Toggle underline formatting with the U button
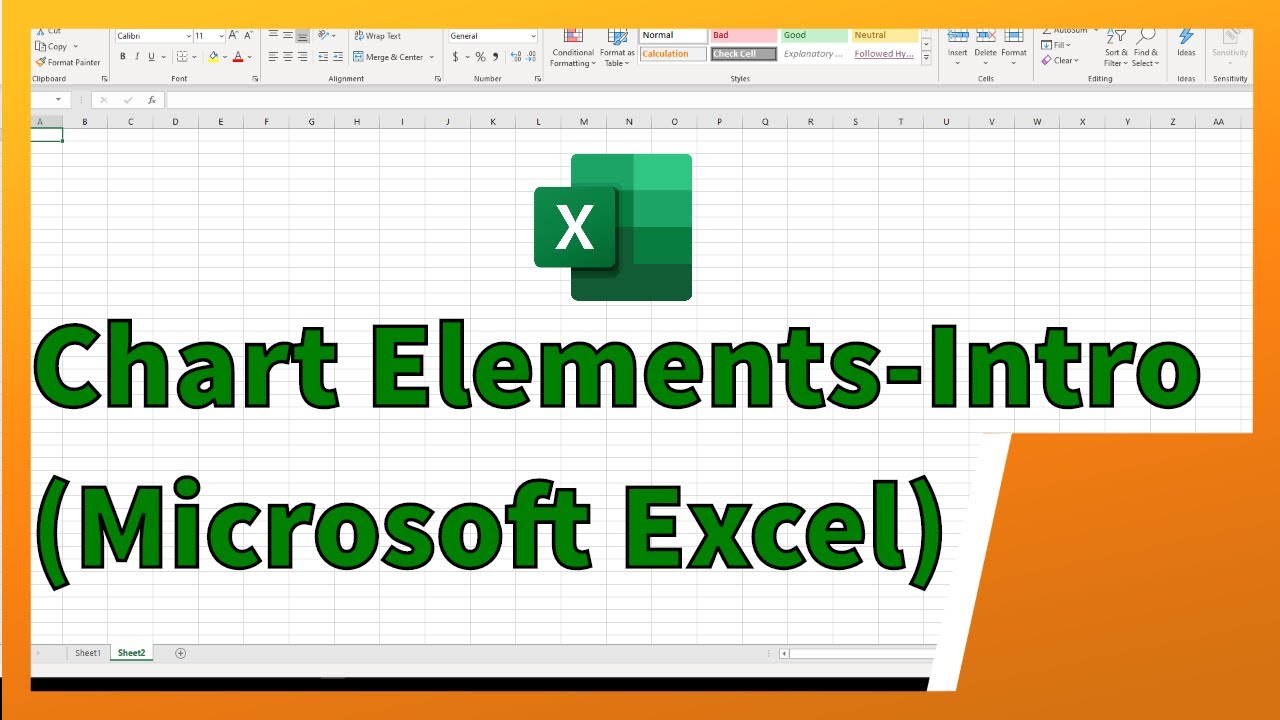 (151, 57)
